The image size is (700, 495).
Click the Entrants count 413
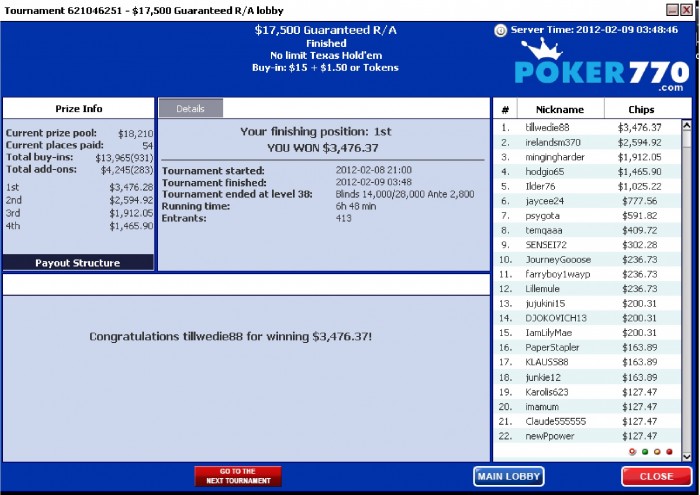point(343,218)
